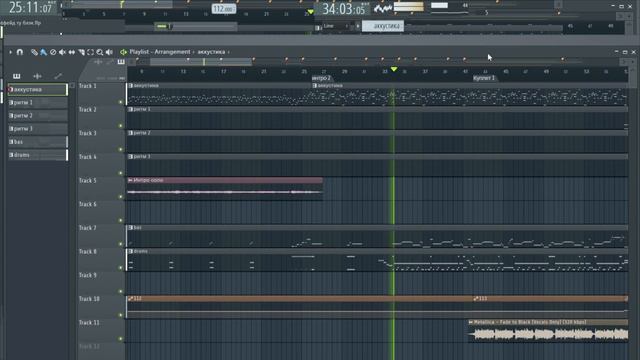Click the Metallica Fade to Black audio clip

click(548, 331)
